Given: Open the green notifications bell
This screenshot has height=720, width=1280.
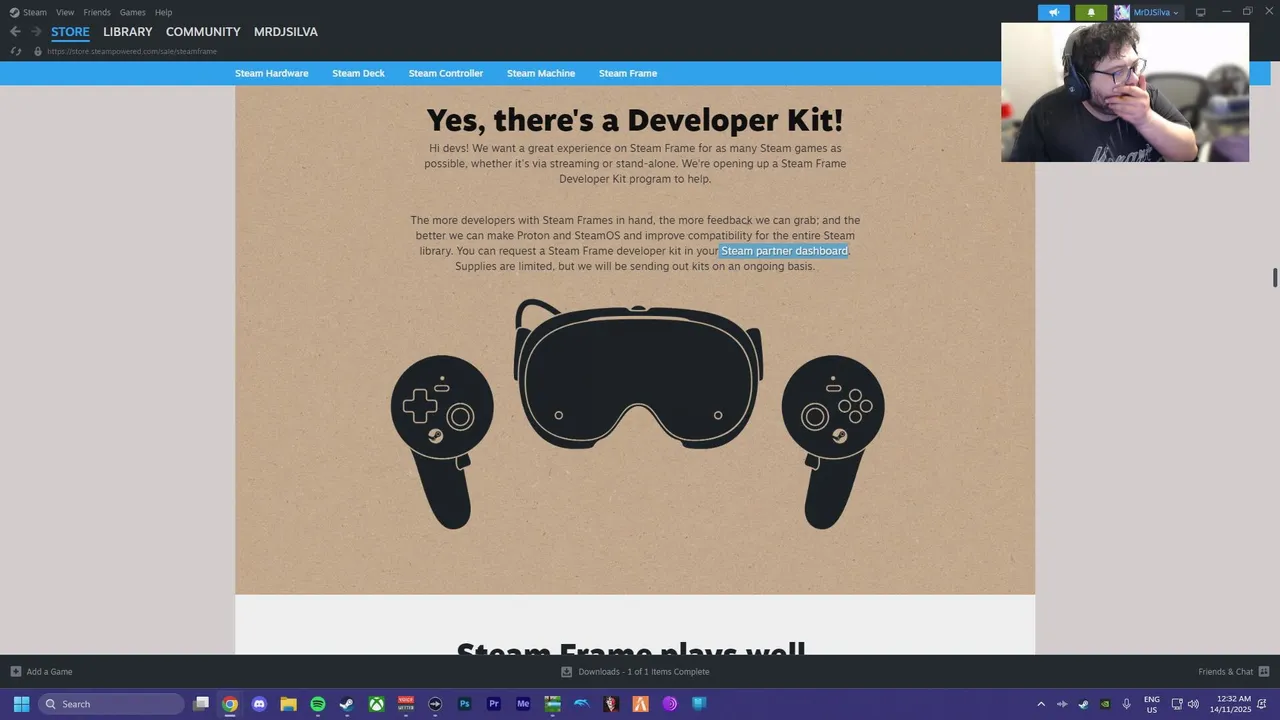Looking at the screenshot, I should click(1091, 12).
